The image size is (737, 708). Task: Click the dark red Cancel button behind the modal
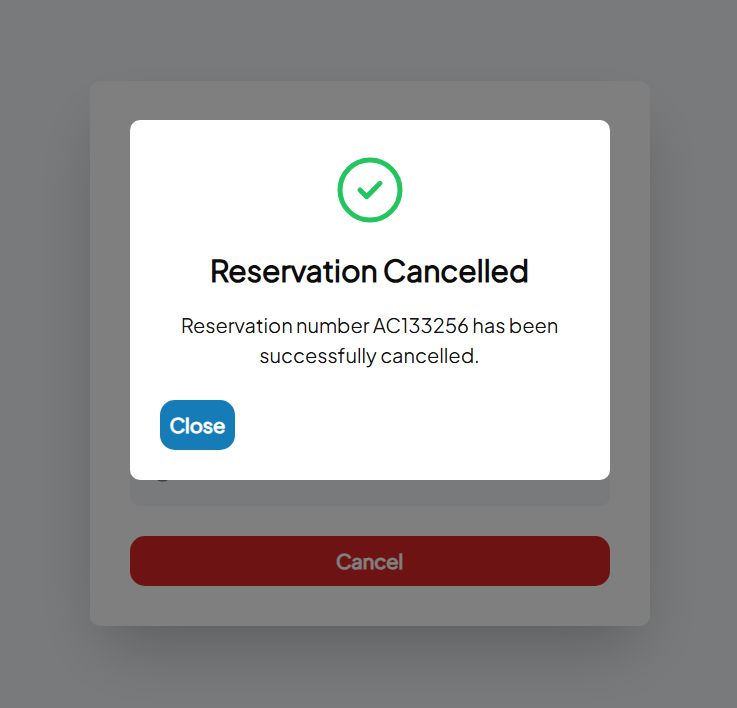pyautogui.click(x=369, y=561)
